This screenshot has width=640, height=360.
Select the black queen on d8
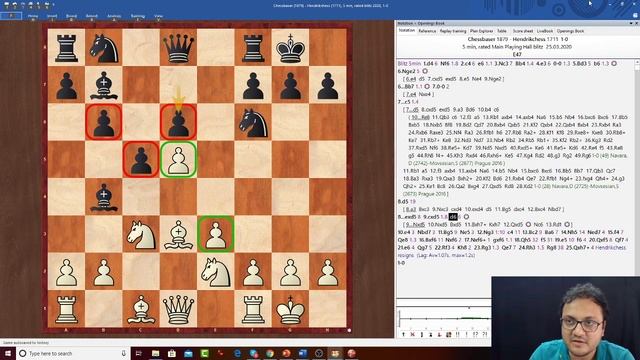[x=178, y=48]
